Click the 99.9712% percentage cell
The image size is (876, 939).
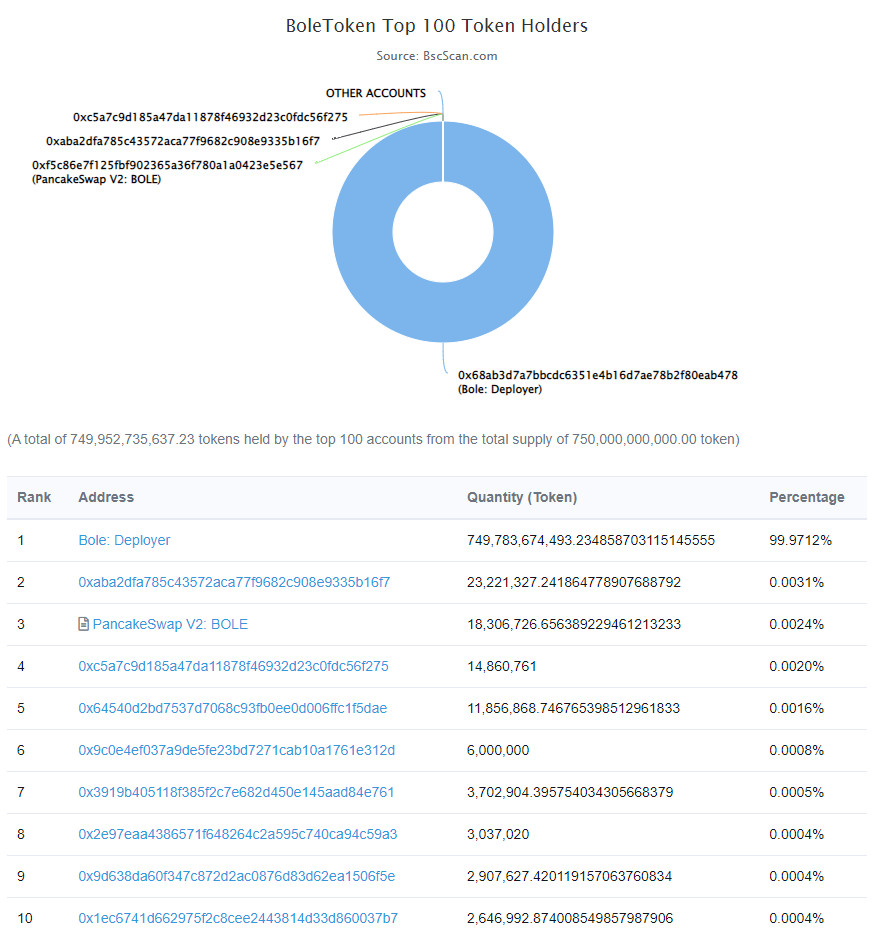click(801, 540)
